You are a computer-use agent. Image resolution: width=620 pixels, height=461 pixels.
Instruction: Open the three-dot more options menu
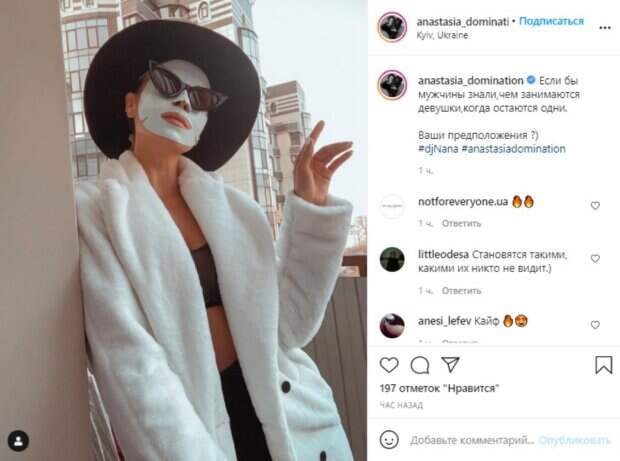605,28
